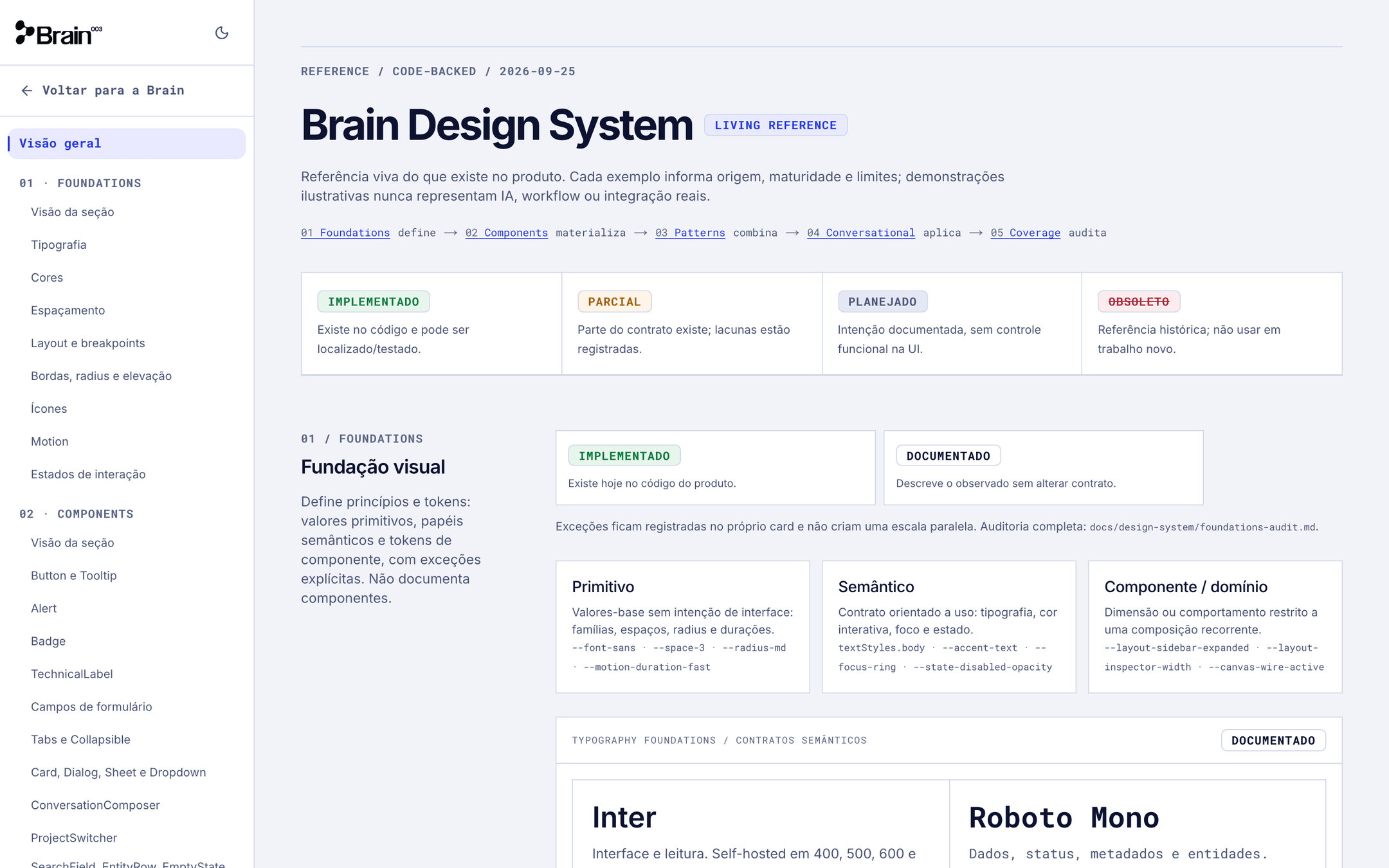Follow the 05 Coverage link
The width and height of the screenshot is (1389, 868).
pyautogui.click(x=1026, y=233)
